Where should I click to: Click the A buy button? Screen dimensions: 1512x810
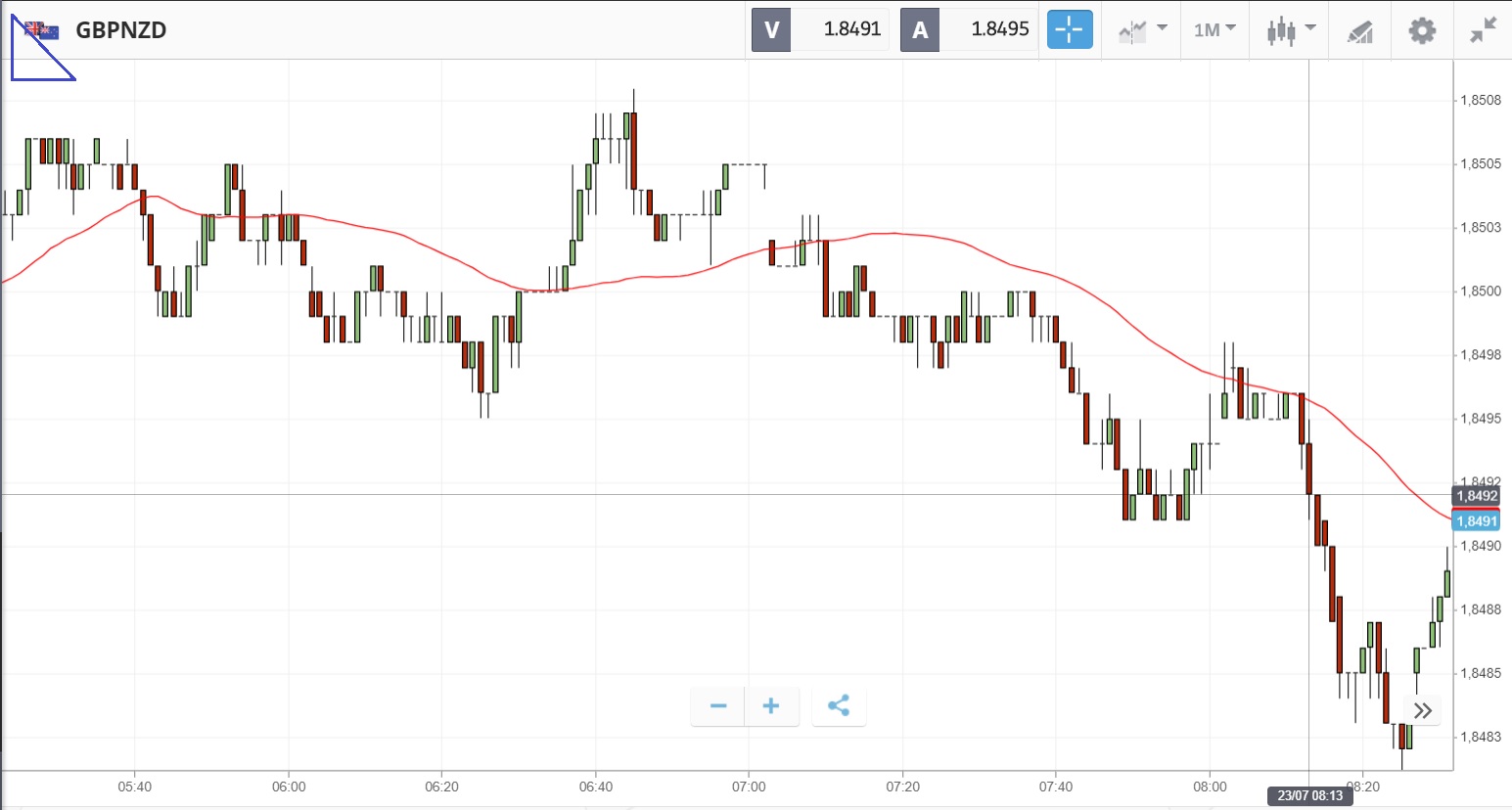tap(920, 29)
